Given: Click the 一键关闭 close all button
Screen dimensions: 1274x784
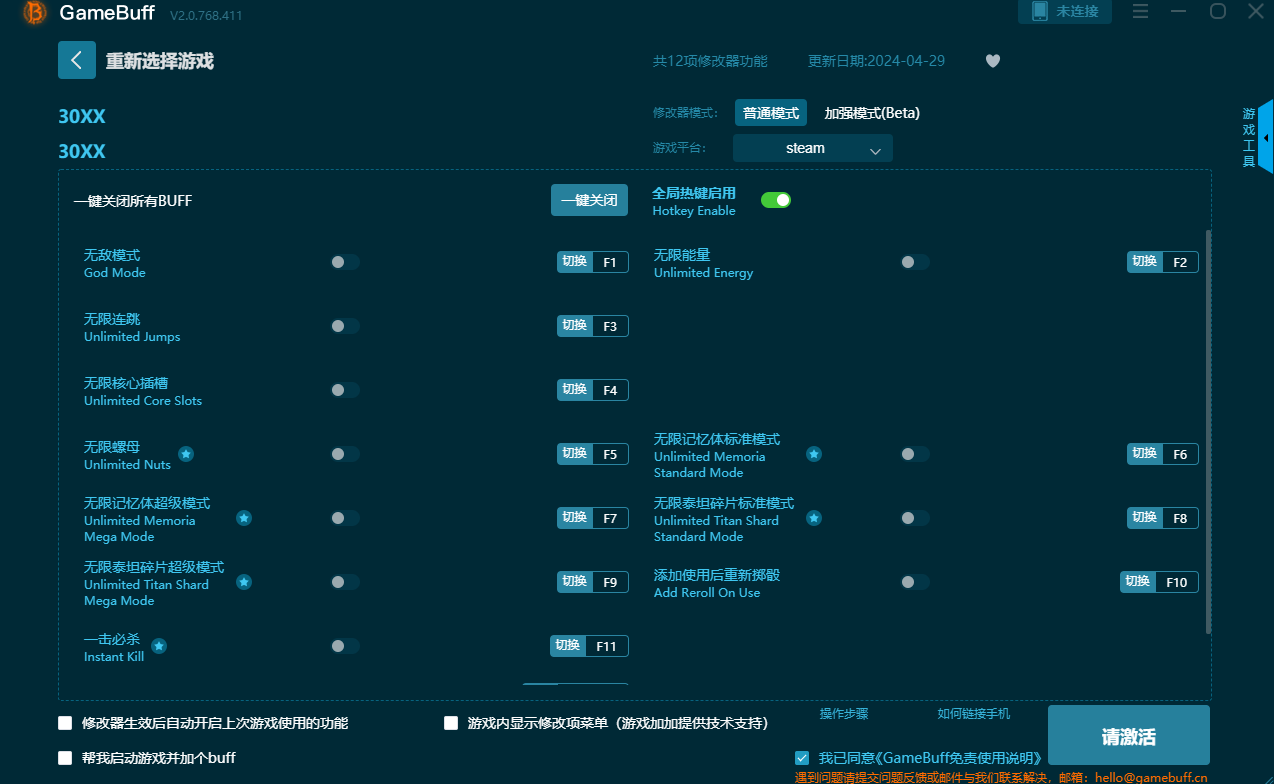Looking at the screenshot, I should click(590, 200).
